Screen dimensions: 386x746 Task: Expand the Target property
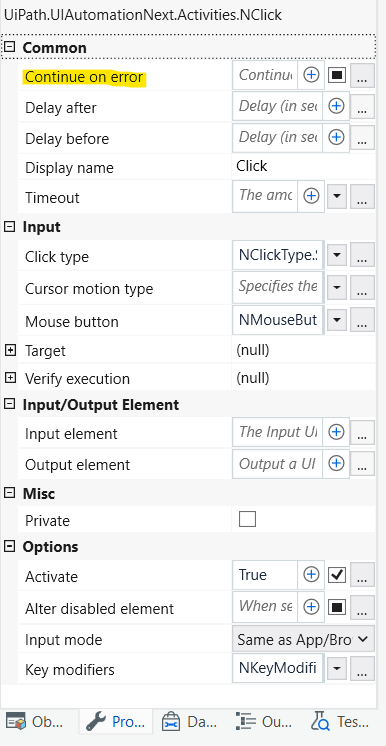[x=10, y=351]
